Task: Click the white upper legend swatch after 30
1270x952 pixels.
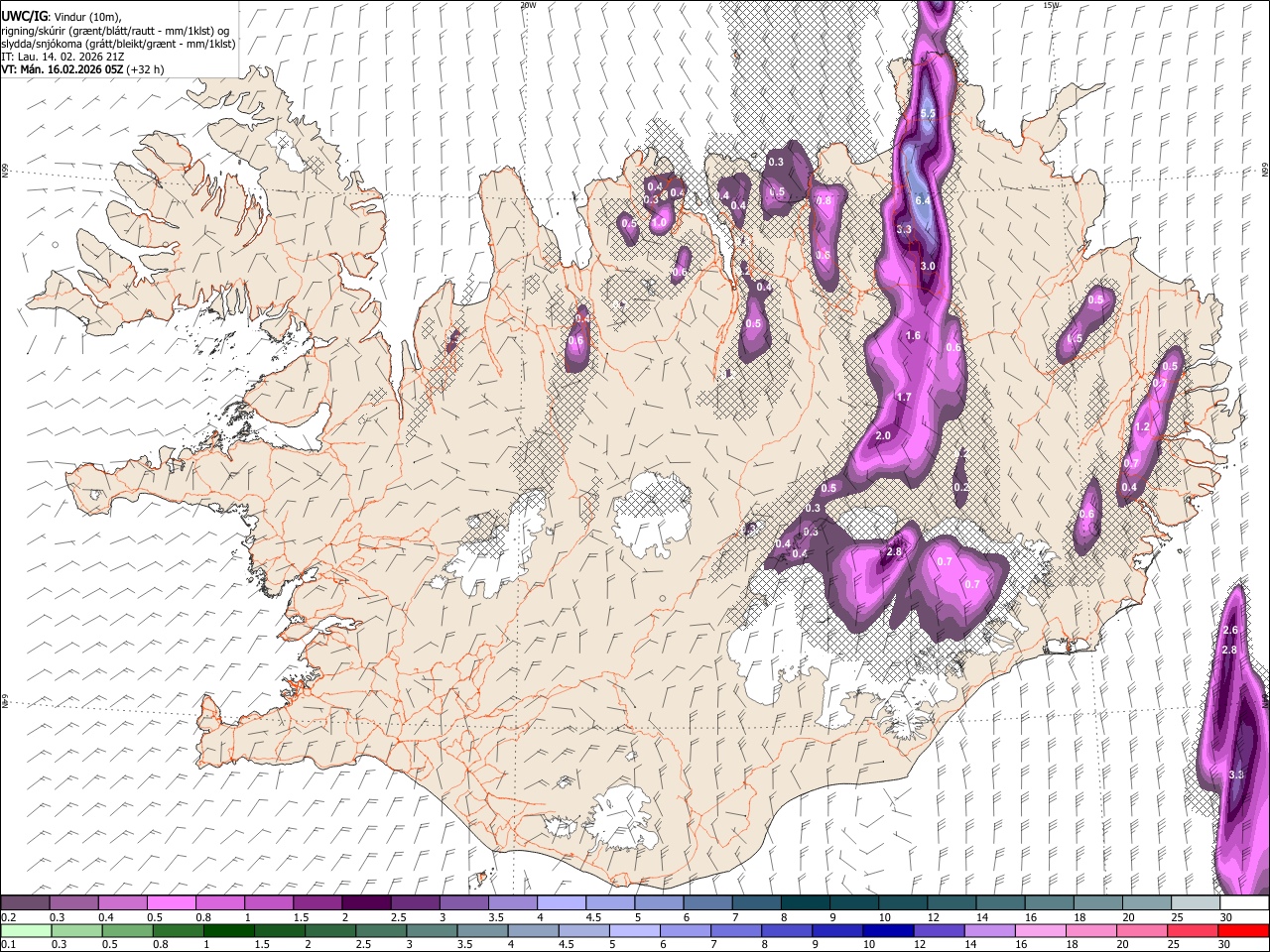Action: click(1245, 902)
